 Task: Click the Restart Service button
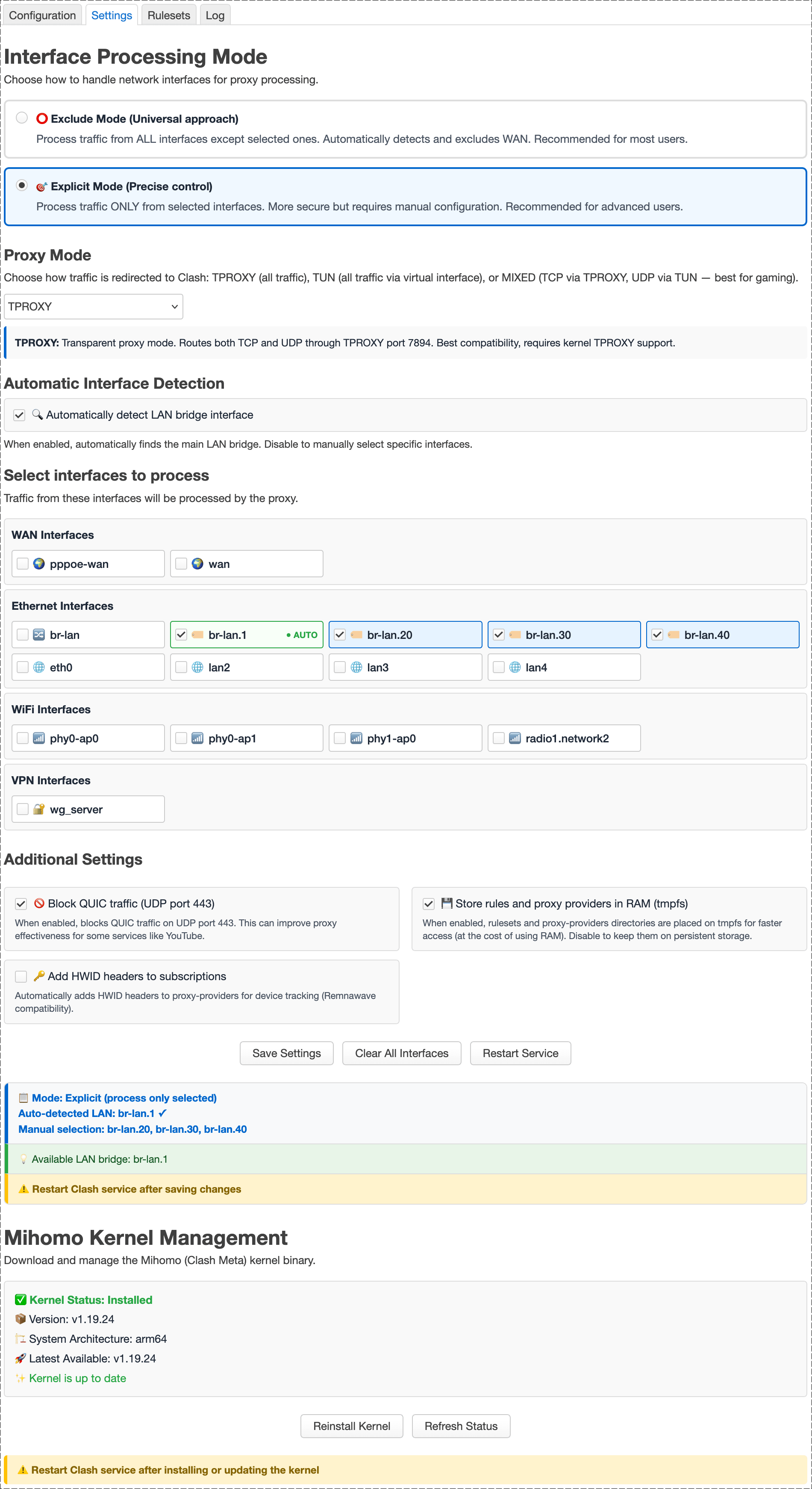(521, 1053)
